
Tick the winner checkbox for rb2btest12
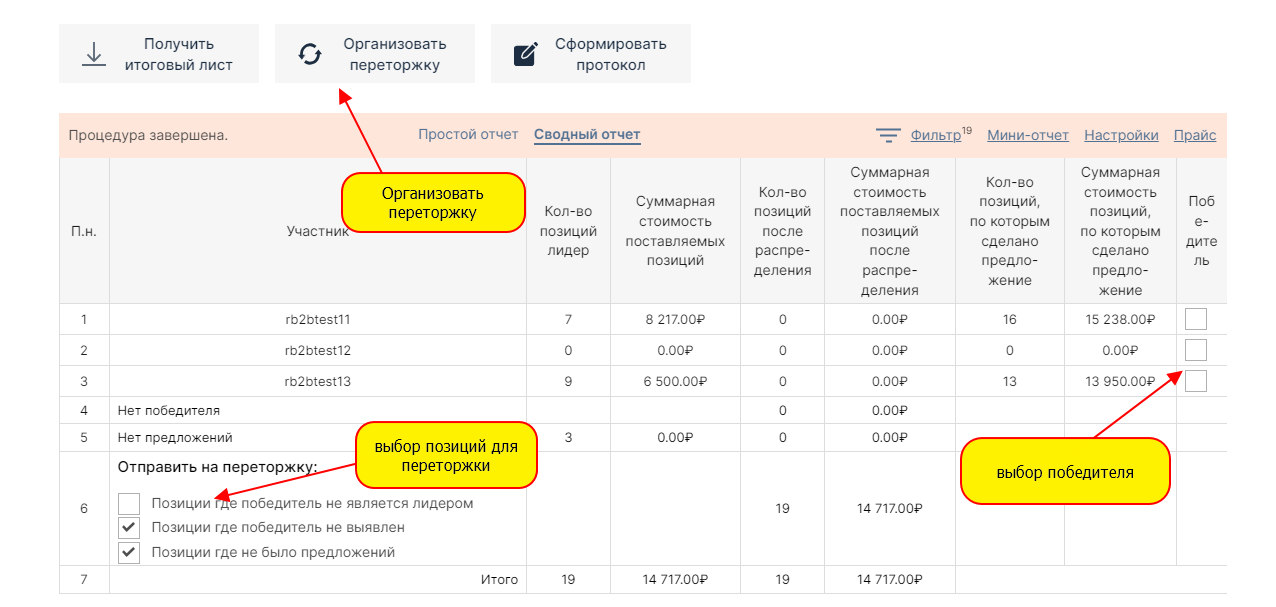1195,350
